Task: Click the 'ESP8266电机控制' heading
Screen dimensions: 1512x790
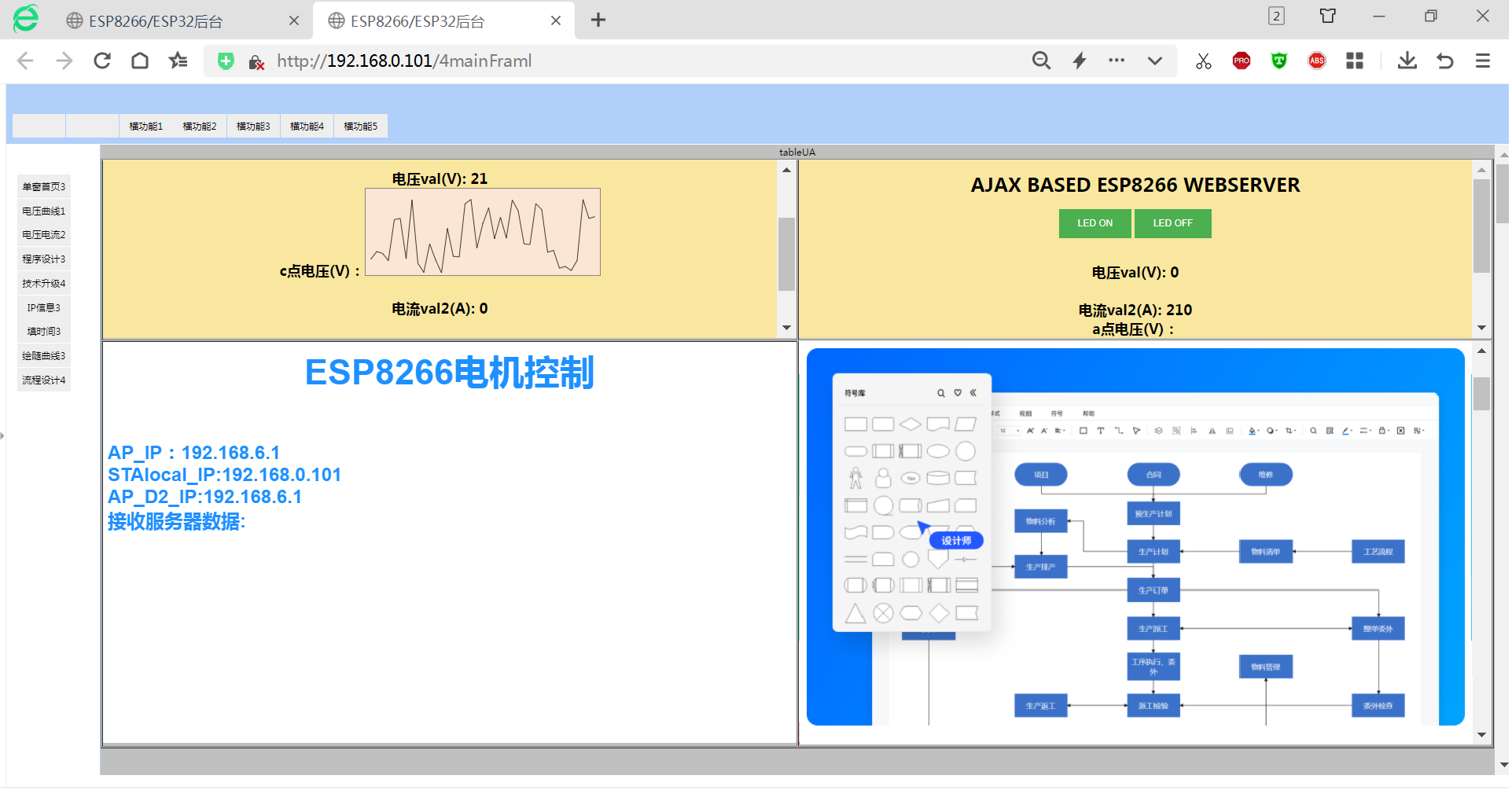Action: [449, 373]
